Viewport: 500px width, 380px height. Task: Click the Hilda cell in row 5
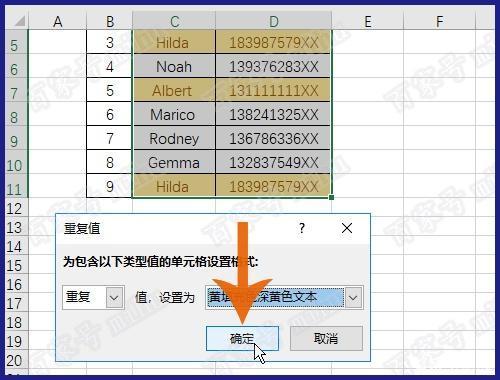click(174, 42)
